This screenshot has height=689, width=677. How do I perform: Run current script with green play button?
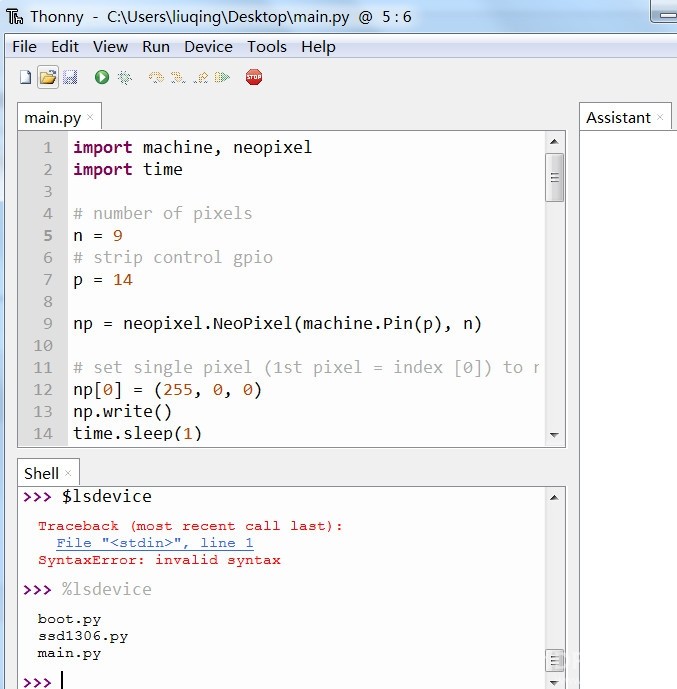(102, 77)
